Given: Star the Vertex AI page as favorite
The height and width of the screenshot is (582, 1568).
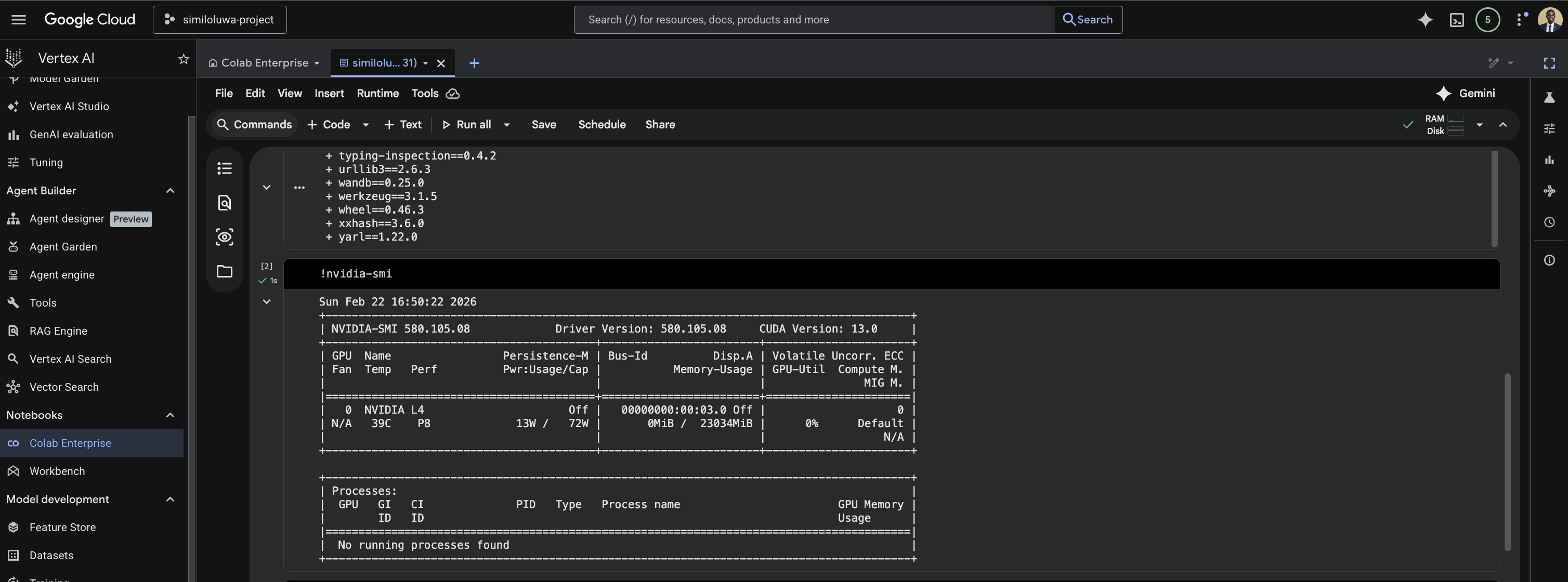Looking at the screenshot, I should [x=182, y=58].
